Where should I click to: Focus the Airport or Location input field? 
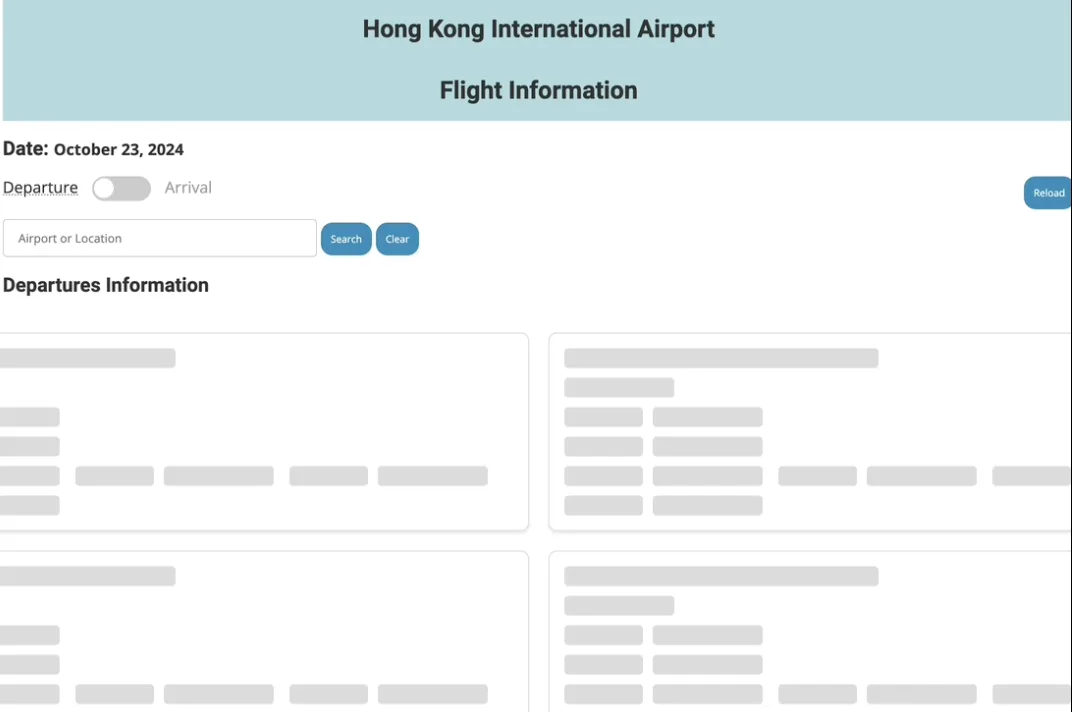(x=160, y=238)
